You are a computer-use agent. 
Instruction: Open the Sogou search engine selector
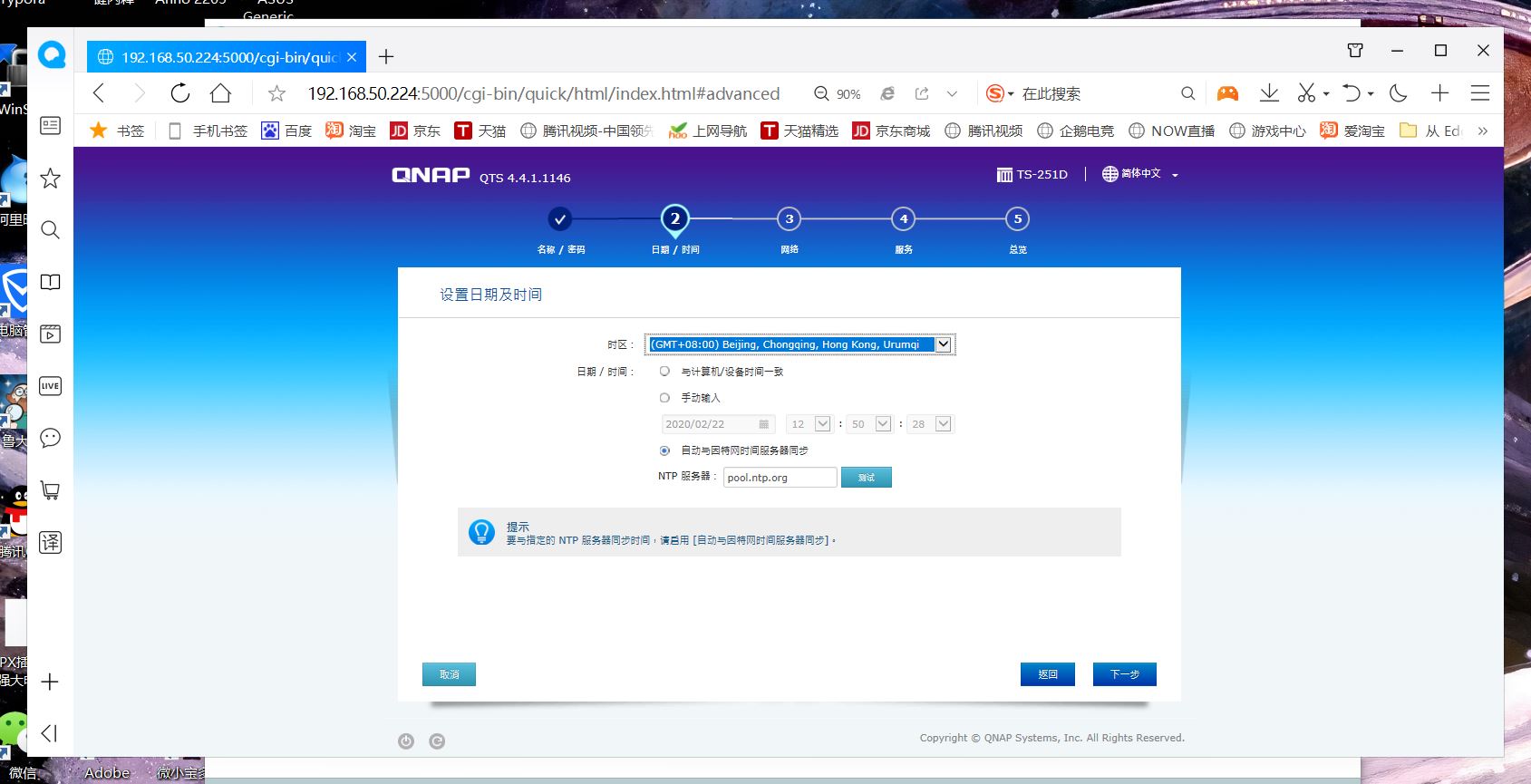[1000, 93]
